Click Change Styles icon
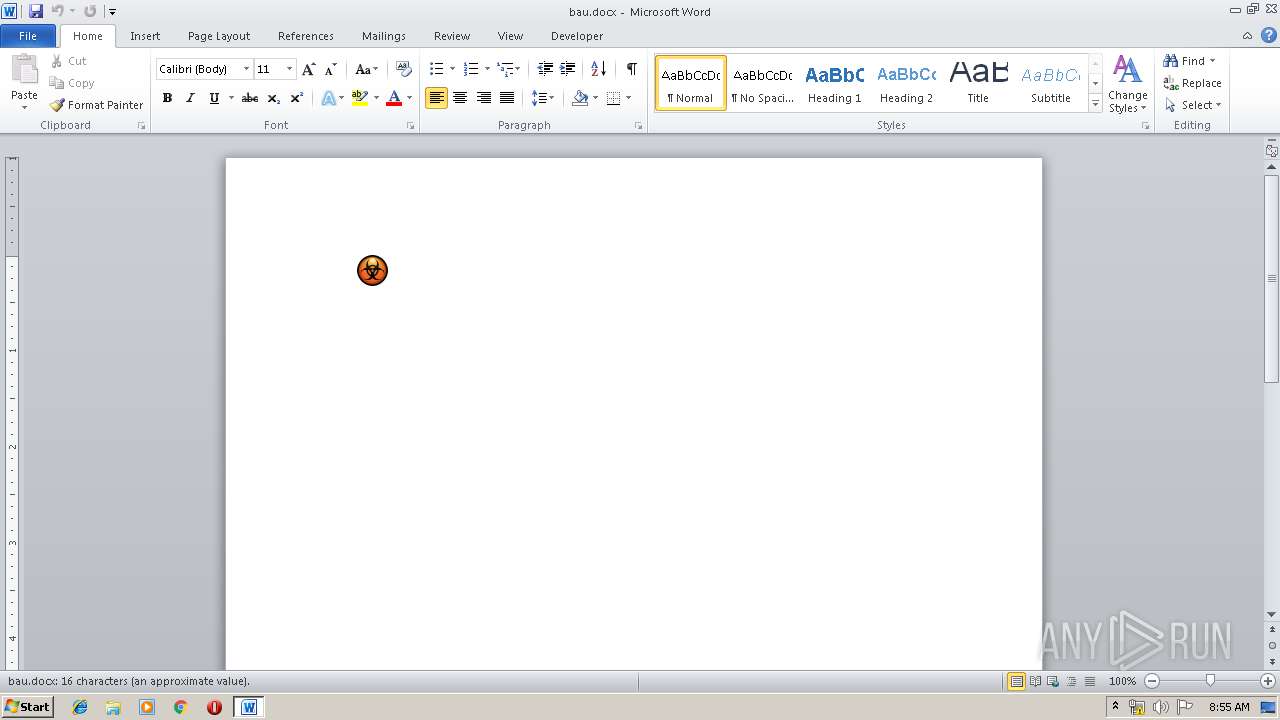 (1127, 85)
